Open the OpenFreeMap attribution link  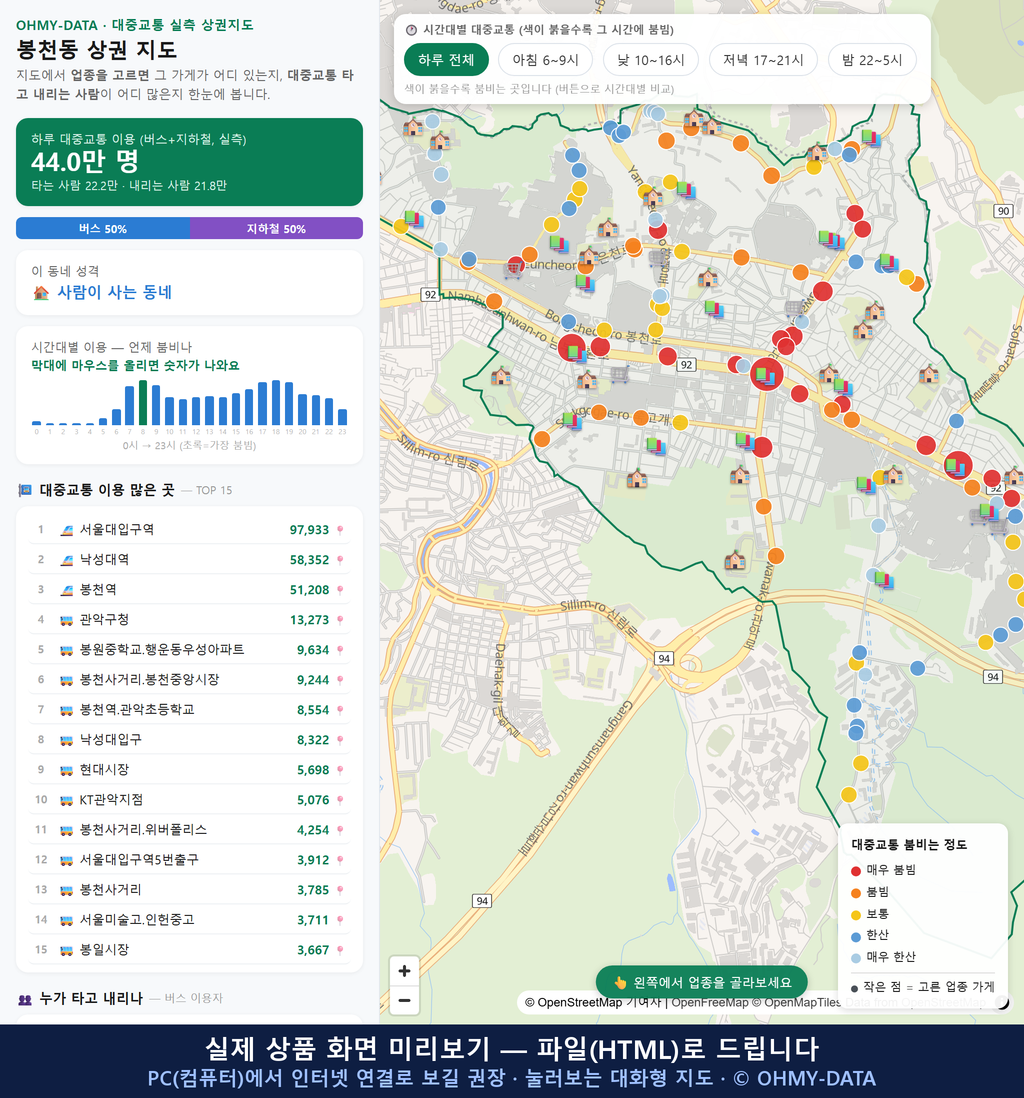click(710, 1003)
